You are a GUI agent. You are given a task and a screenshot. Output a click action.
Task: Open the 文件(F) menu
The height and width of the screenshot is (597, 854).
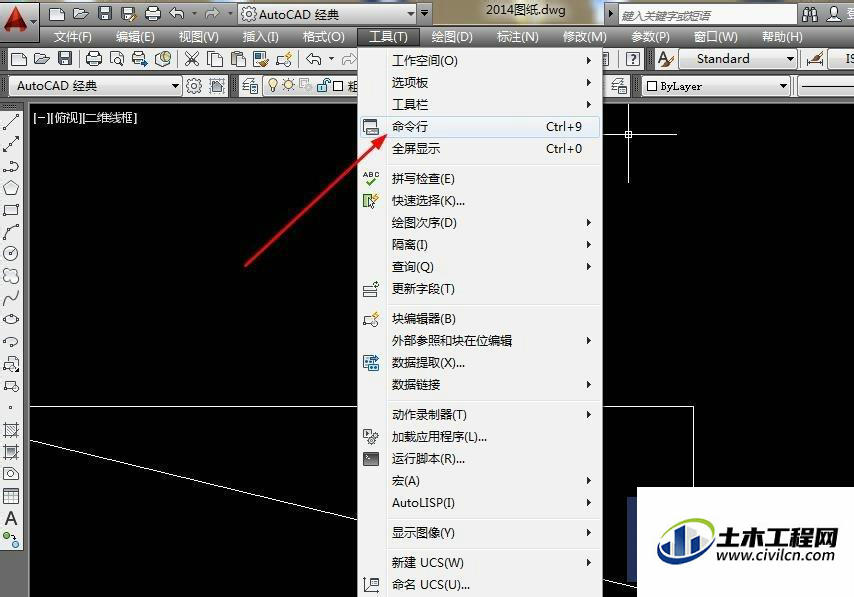coord(72,37)
